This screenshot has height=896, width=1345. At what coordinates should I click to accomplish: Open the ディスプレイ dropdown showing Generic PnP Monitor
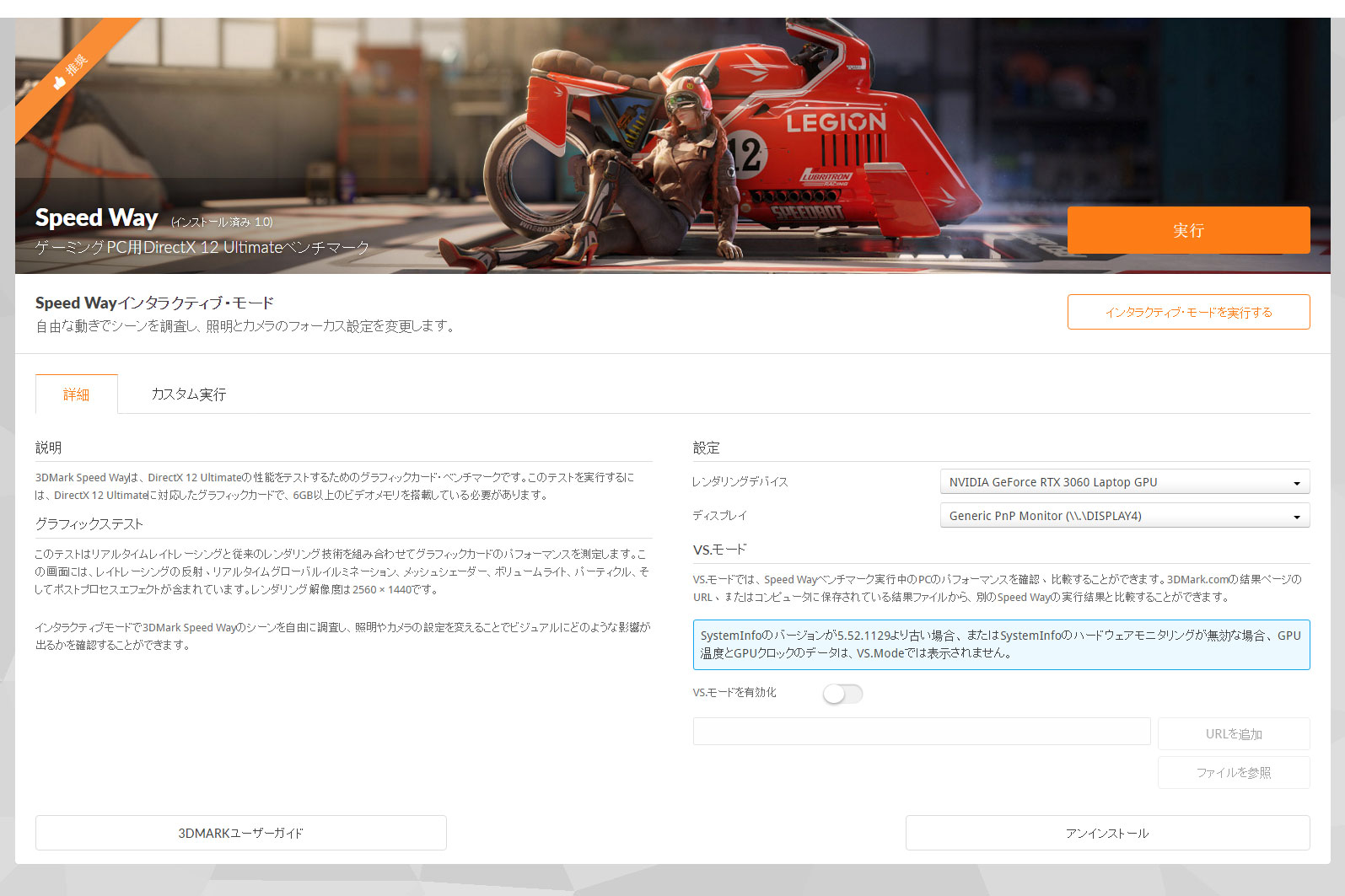(x=1125, y=516)
